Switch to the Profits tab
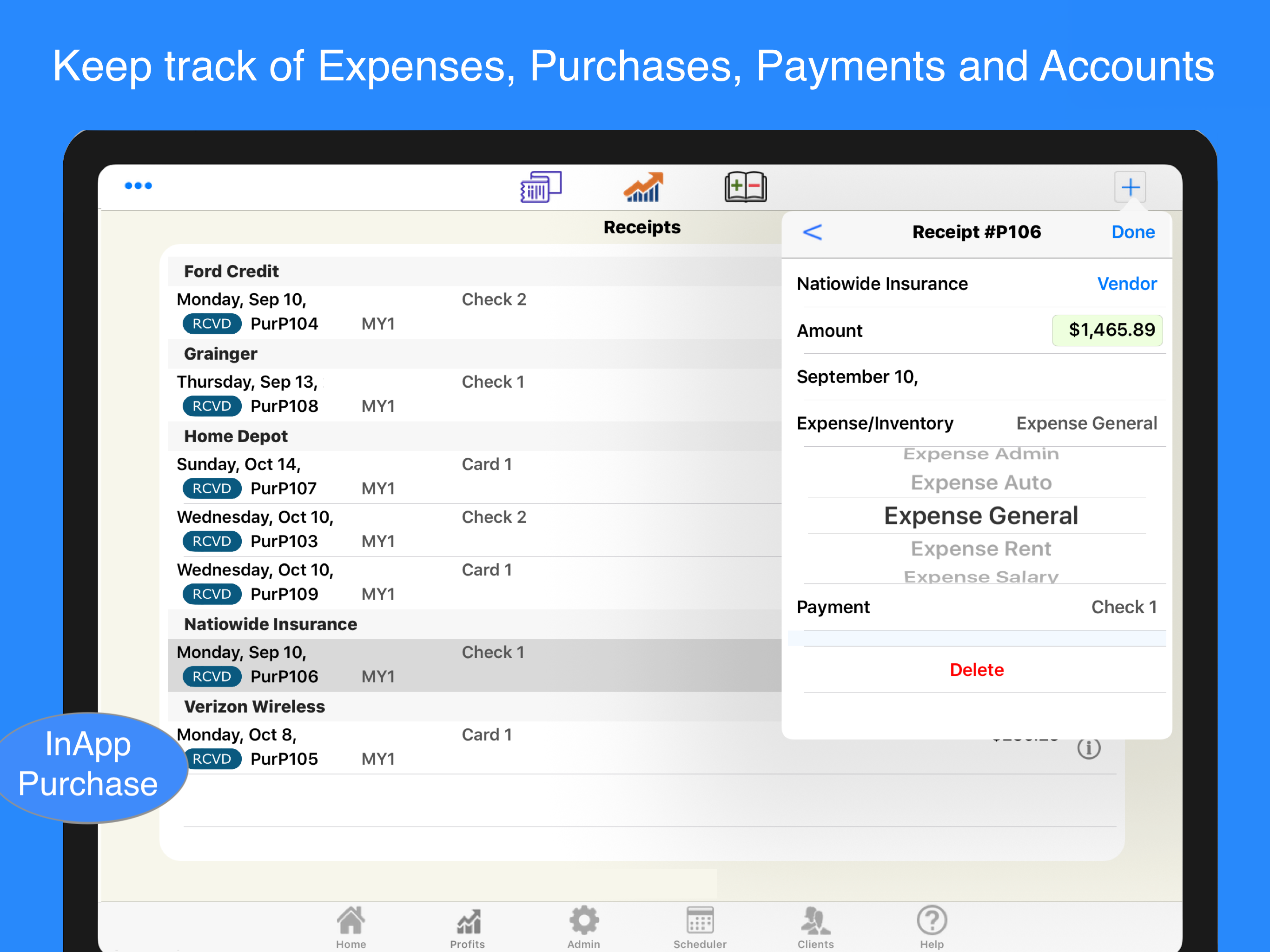 (x=467, y=927)
